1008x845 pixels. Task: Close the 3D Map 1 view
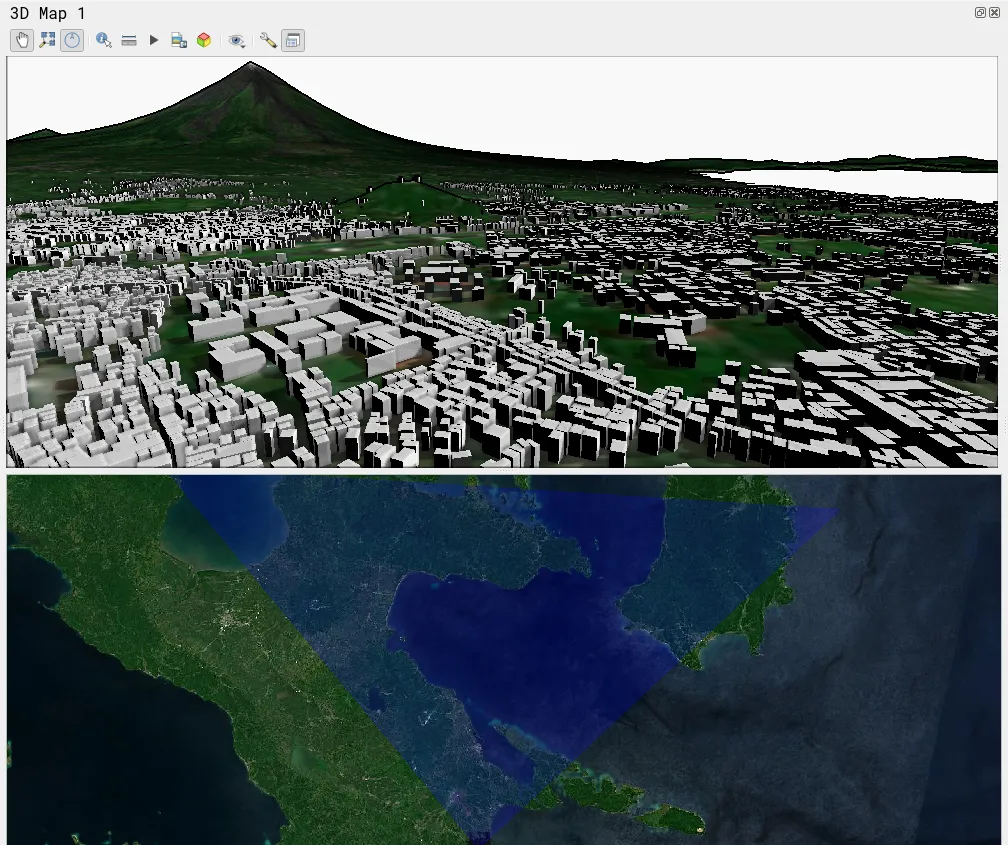pyautogui.click(x=993, y=12)
